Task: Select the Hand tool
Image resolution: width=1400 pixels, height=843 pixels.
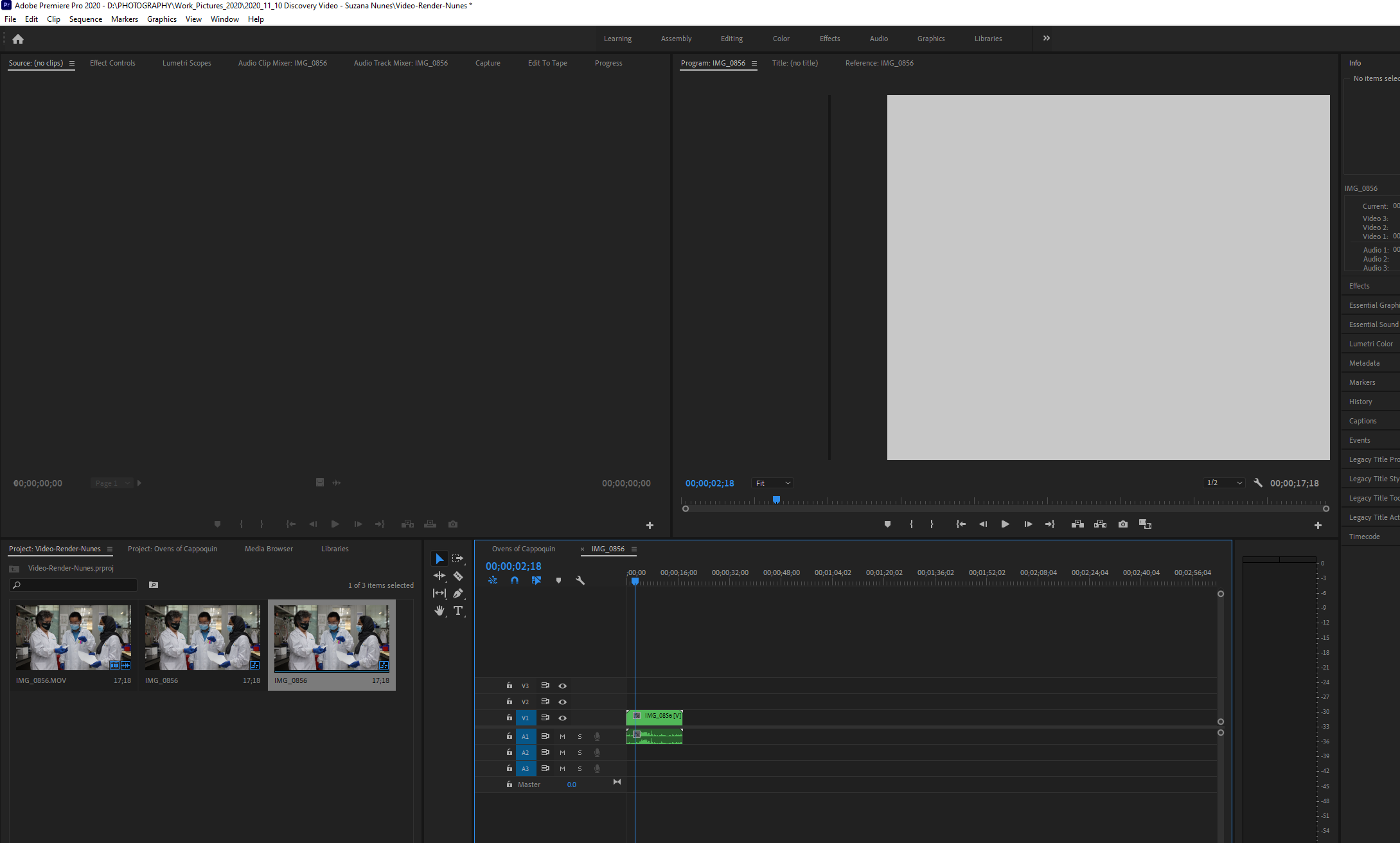Action: tap(439, 610)
